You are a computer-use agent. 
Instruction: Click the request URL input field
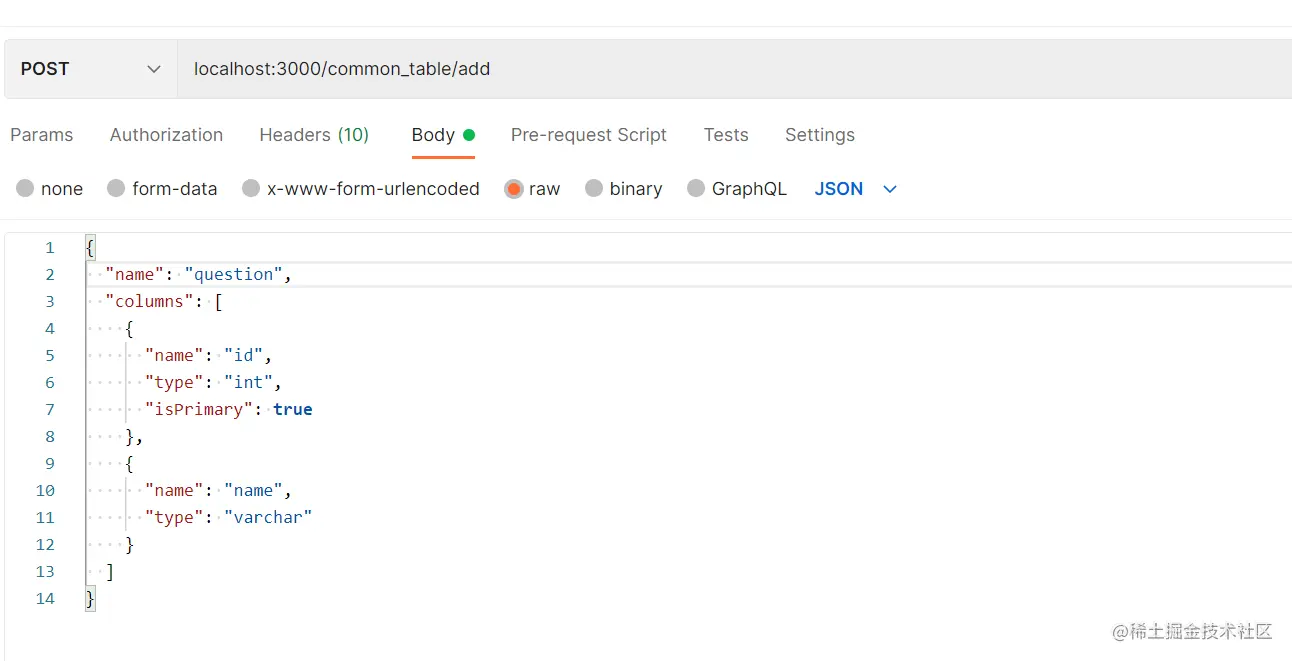tap(700, 69)
